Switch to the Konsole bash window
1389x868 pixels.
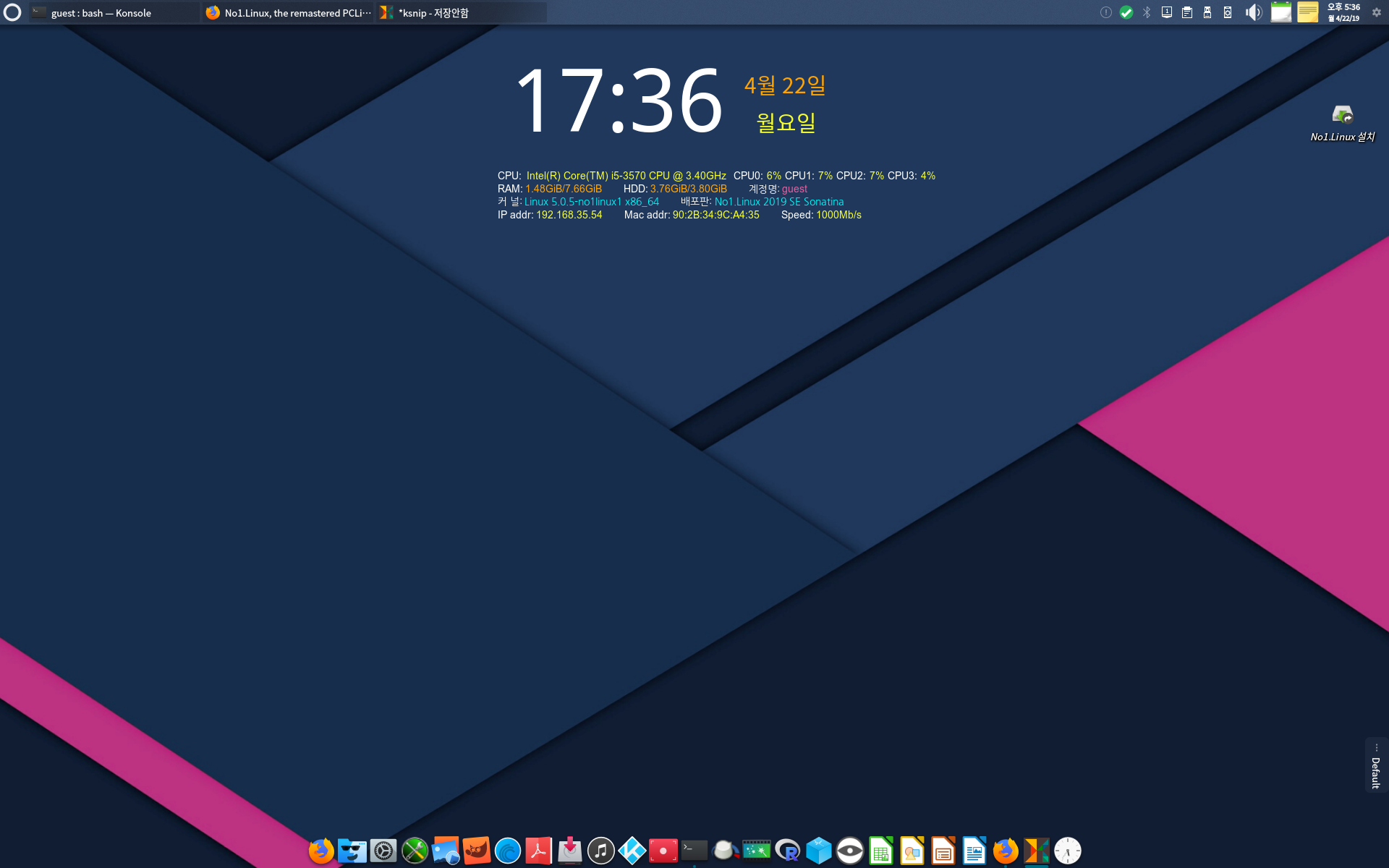click(114, 12)
